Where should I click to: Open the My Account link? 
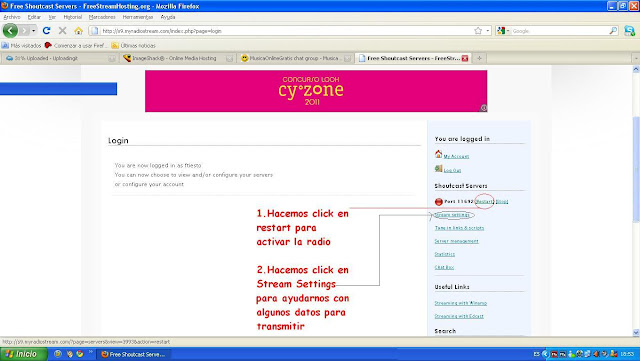click(456, 156)
